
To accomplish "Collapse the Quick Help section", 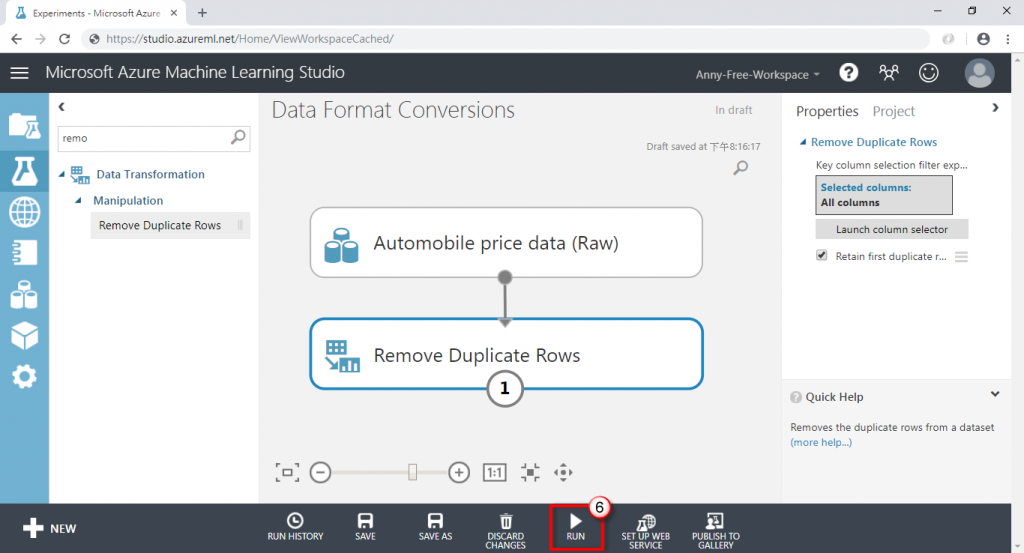I will pyautogui.click(x=995, y=394).
